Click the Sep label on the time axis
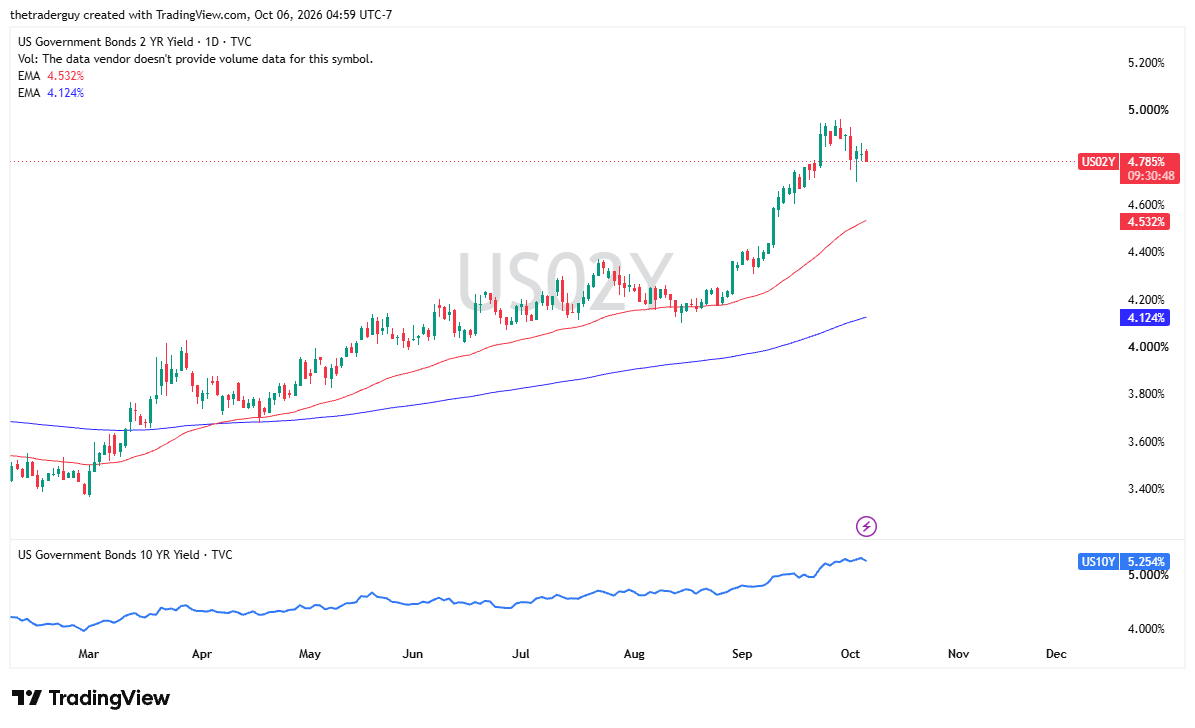 coord(742,654)
